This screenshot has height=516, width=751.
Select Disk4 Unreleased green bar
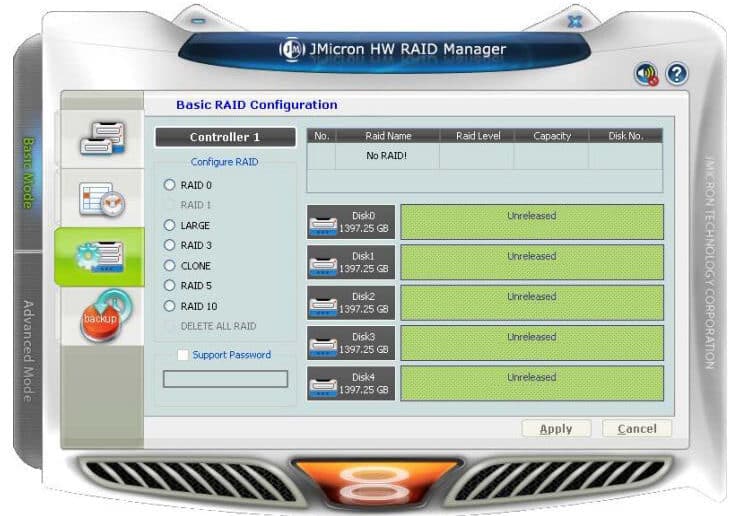click(532, 383)
